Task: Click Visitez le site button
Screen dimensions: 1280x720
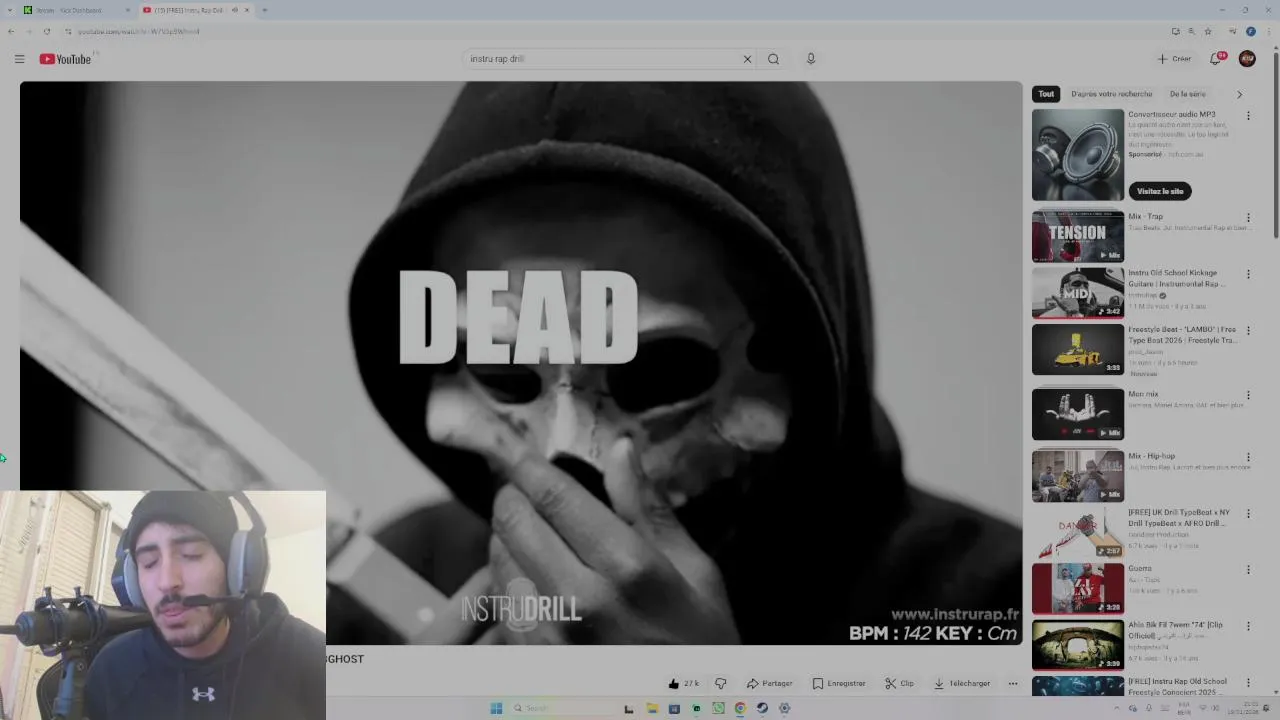Action: pos(1160,191)
